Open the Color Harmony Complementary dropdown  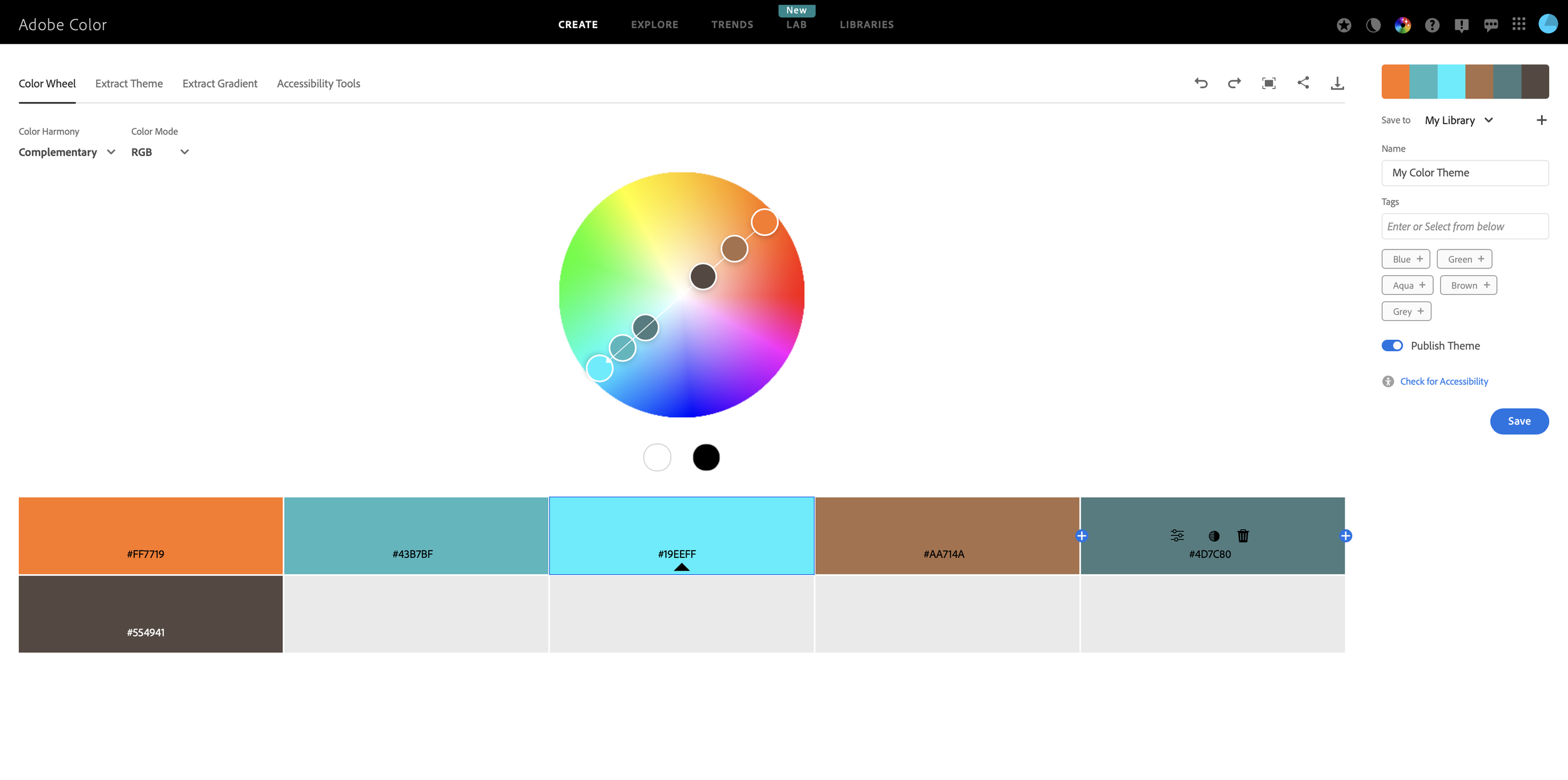(66, 152)
